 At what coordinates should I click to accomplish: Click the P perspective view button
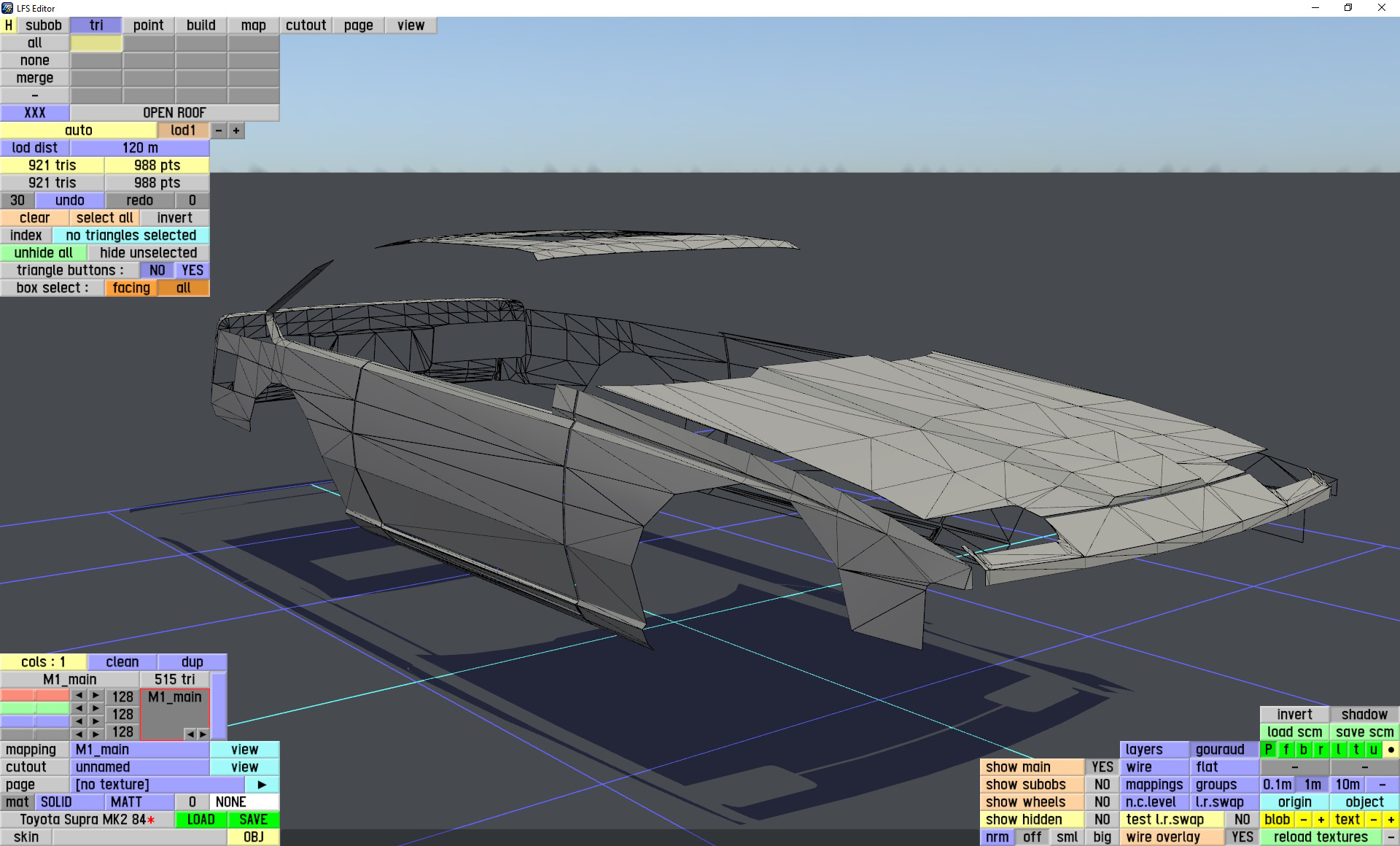click(1268, 749)
